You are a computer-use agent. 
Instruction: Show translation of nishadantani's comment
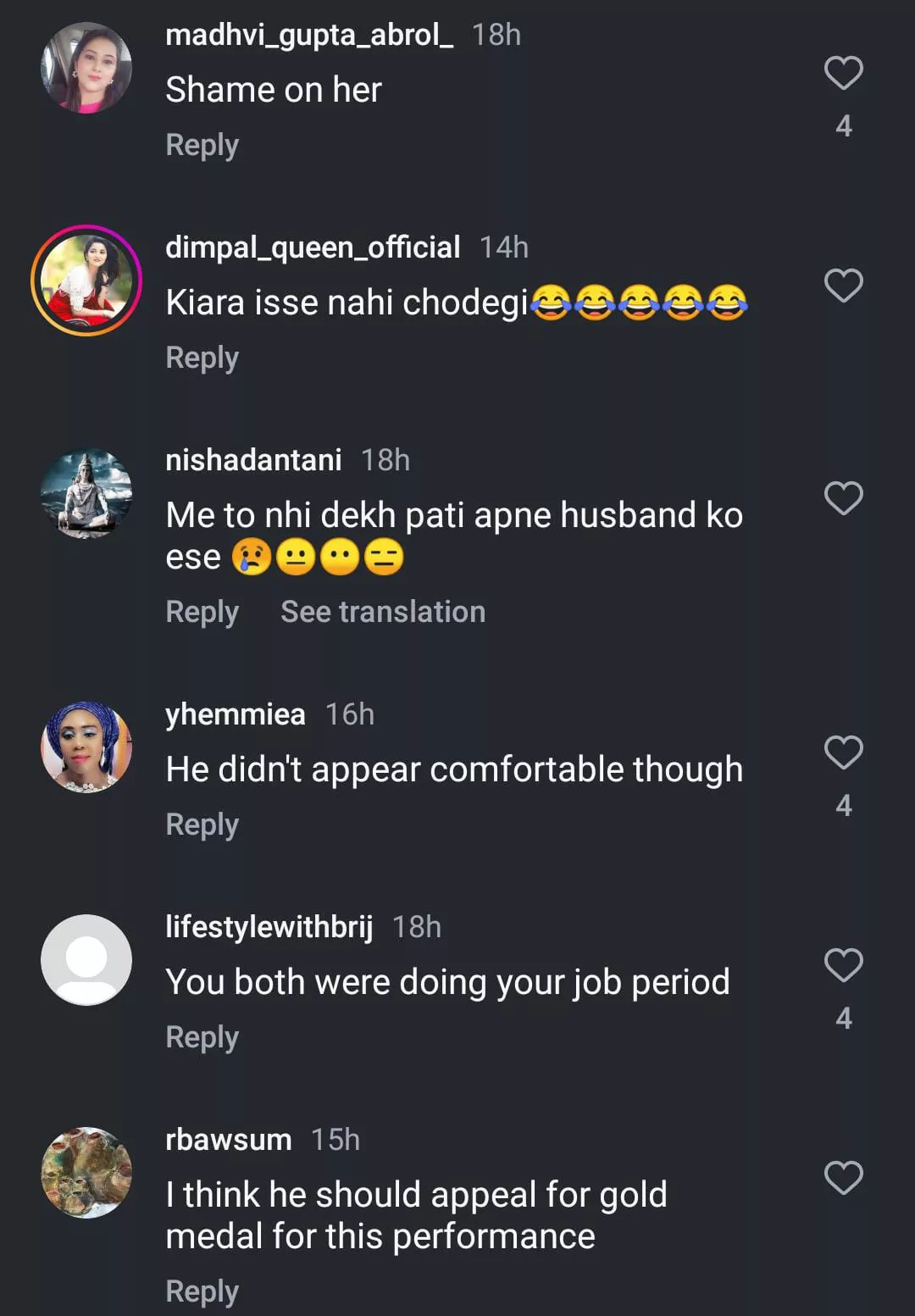[383, 612]
